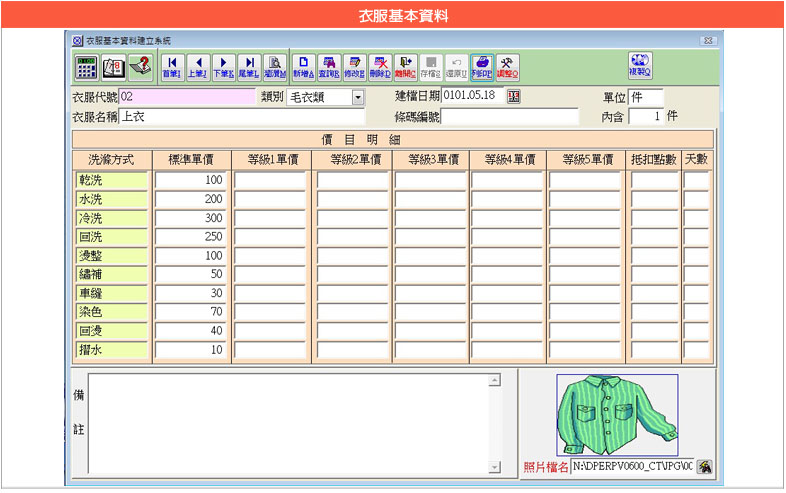Jump to last record (尾筆)

[x=248, y=67]
